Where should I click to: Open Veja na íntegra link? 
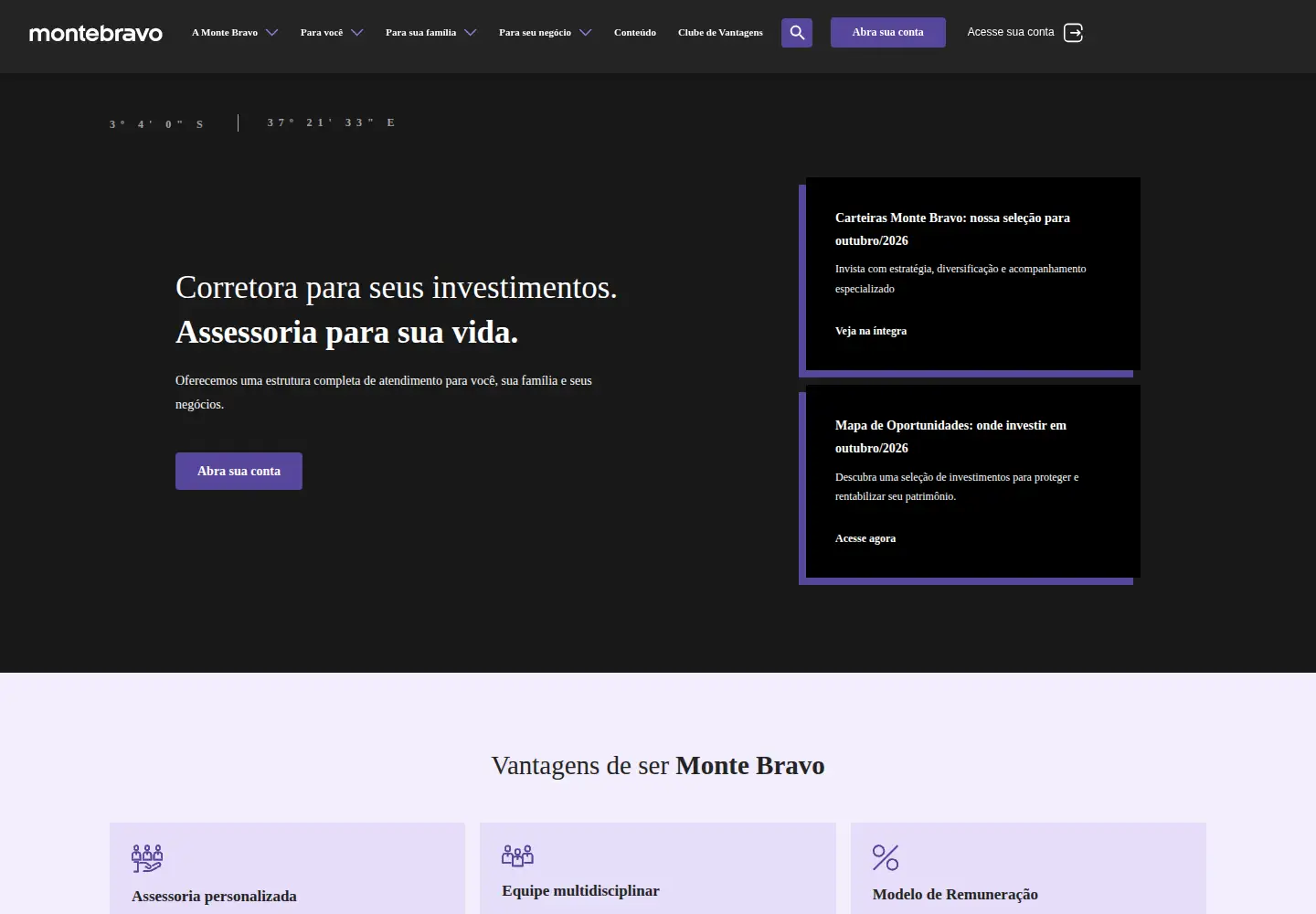871,331
